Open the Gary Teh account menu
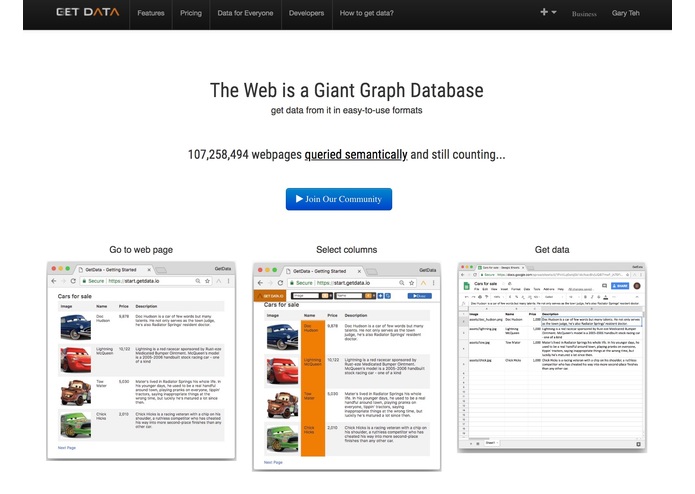 click(625, 13)
